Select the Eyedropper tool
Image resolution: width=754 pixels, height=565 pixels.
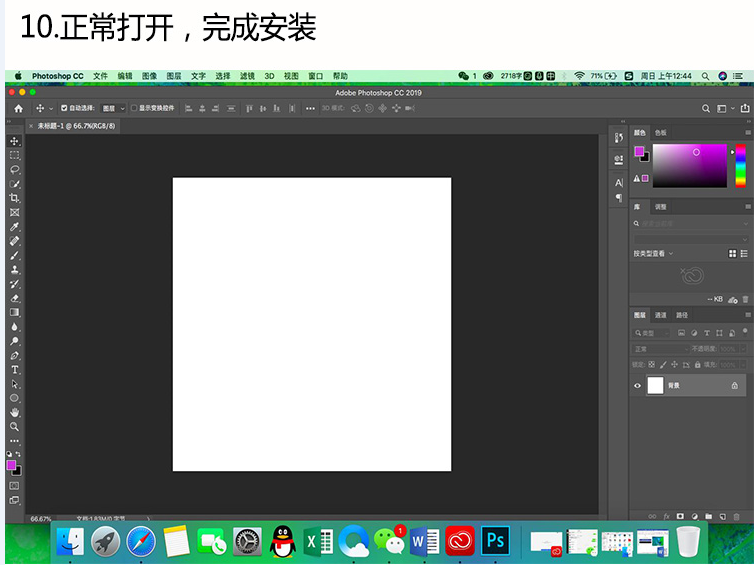pos(14,227)
